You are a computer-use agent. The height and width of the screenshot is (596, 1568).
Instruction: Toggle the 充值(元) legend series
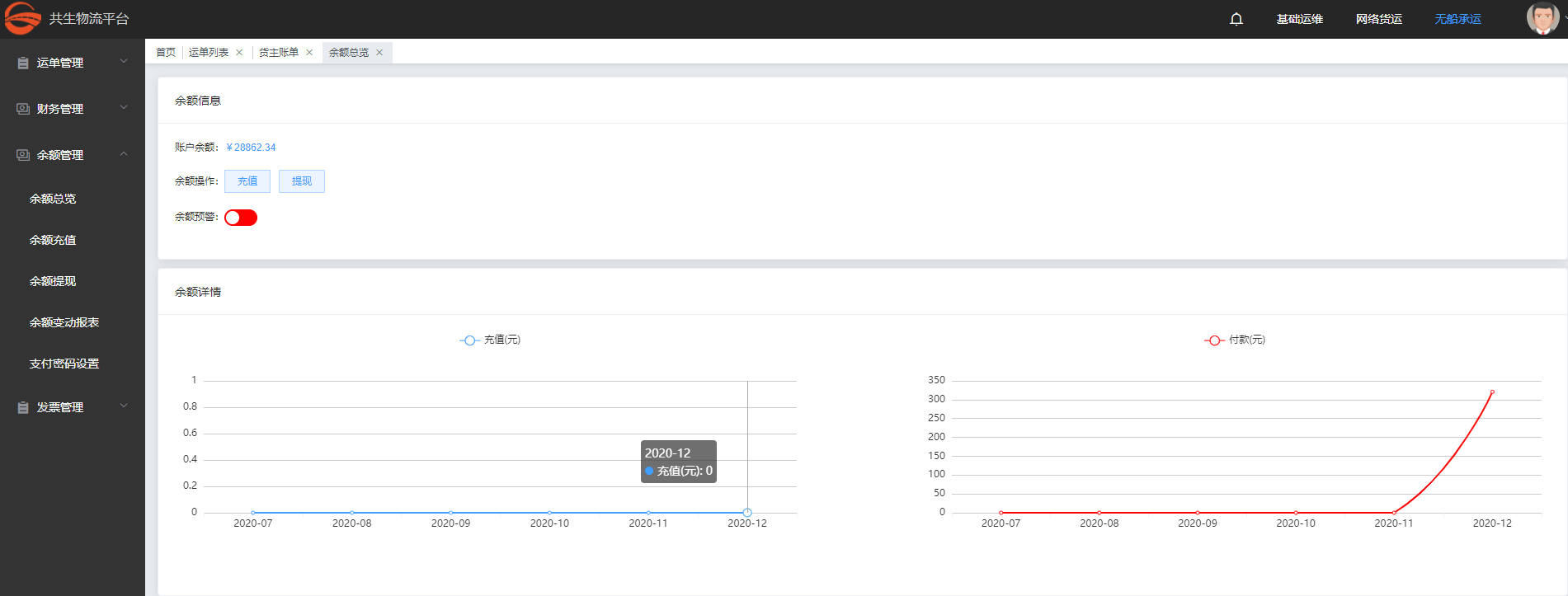click(490, 340)
